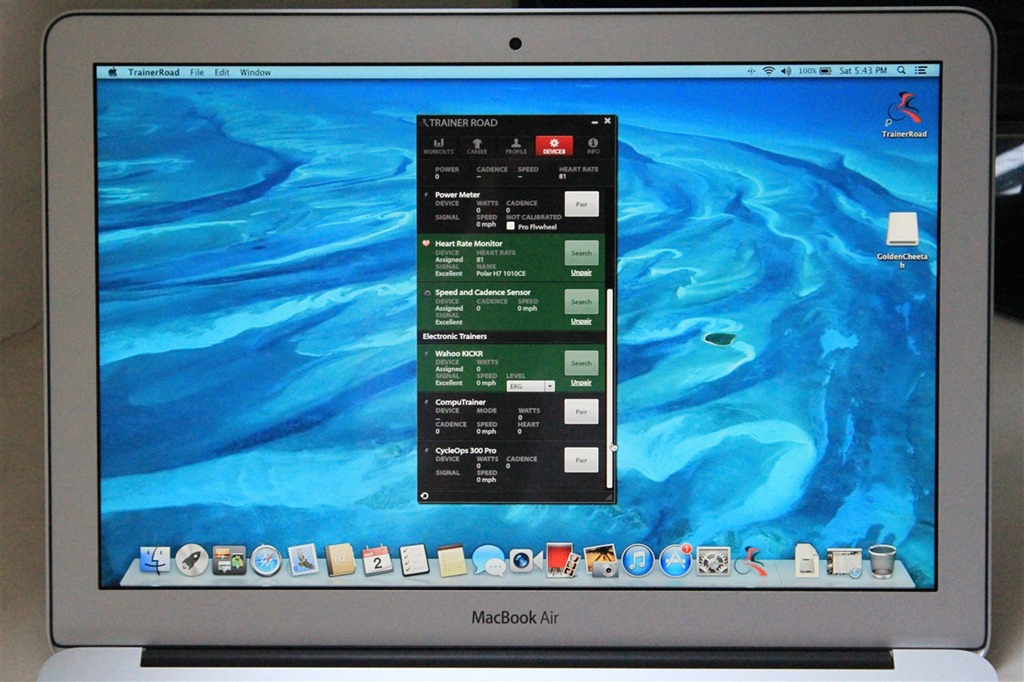Image resolution: width=1024 pixels, height=682 pixels.
Task: Open Notification Center
Action: pyautogui.click(x=921, y=70)
